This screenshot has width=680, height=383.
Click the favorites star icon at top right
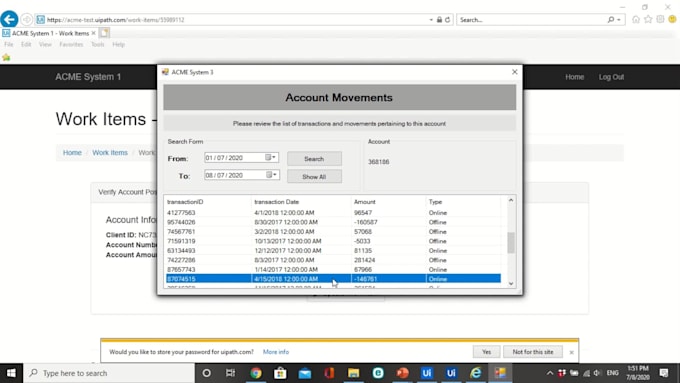pyautogui.click(x=648, y=20)
